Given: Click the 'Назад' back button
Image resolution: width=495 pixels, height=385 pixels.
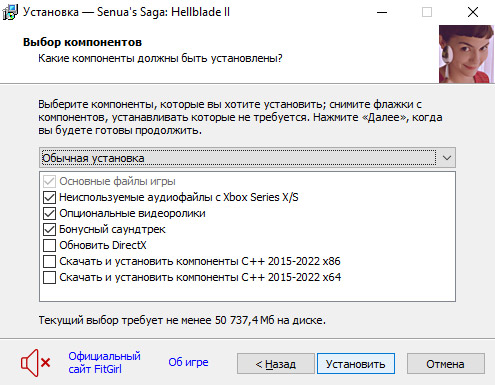Looking at the screenshot, I should [x=276, y=364].
